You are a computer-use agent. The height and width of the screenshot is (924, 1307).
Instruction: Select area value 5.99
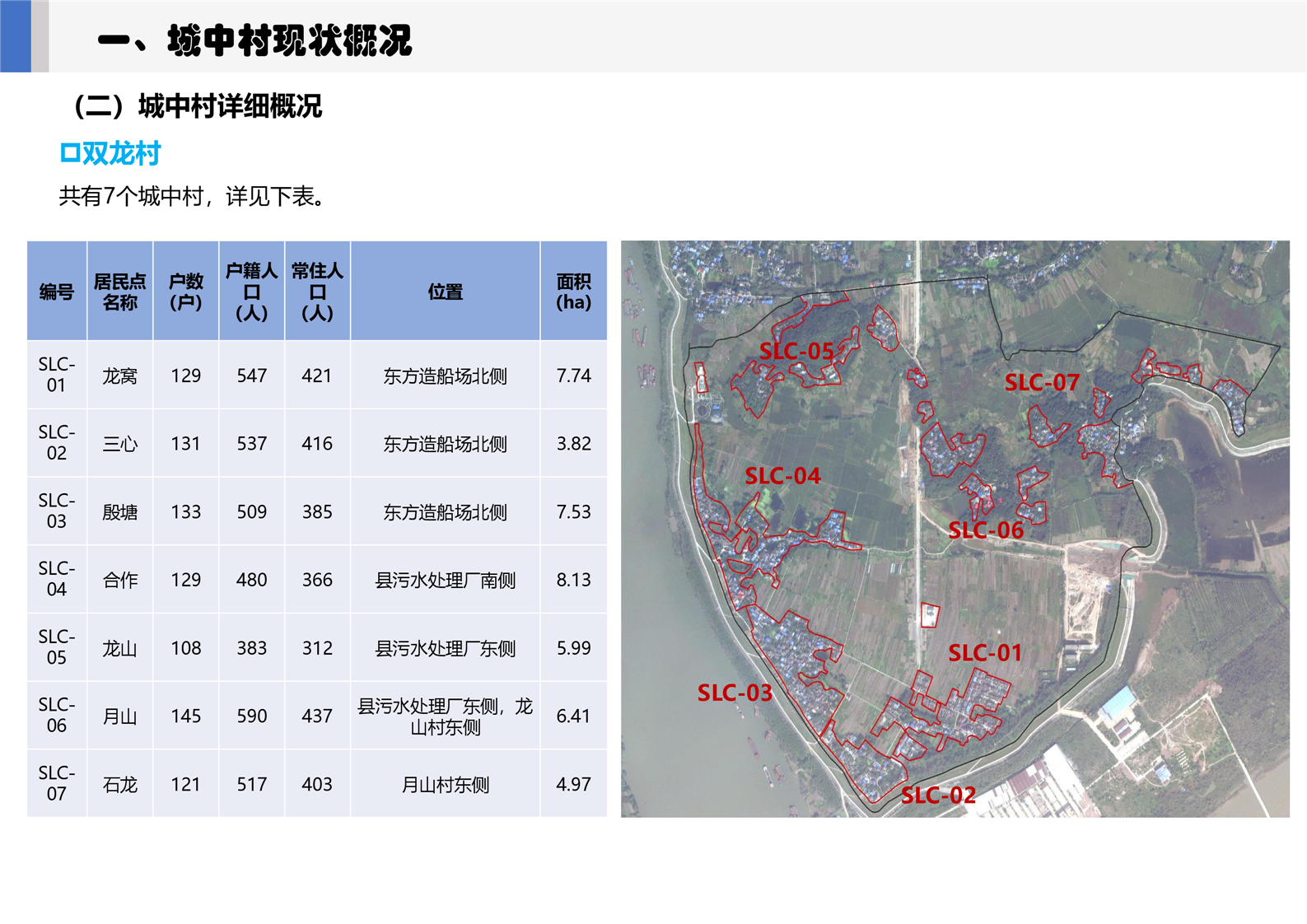(574, 648)
